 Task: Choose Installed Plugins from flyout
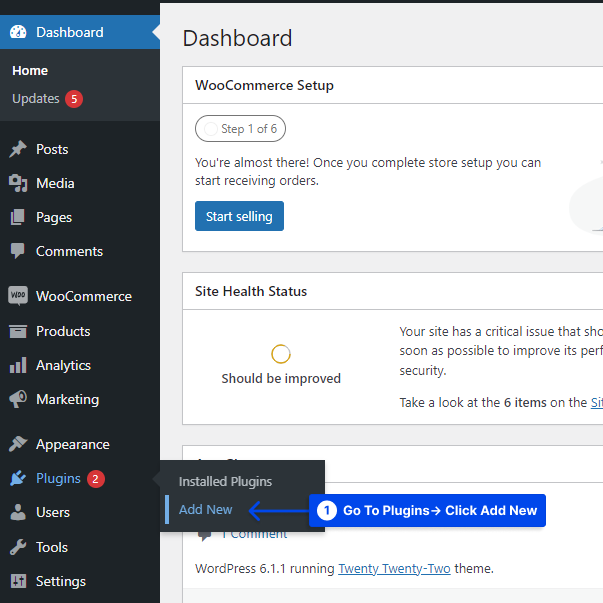click(225, 481)
